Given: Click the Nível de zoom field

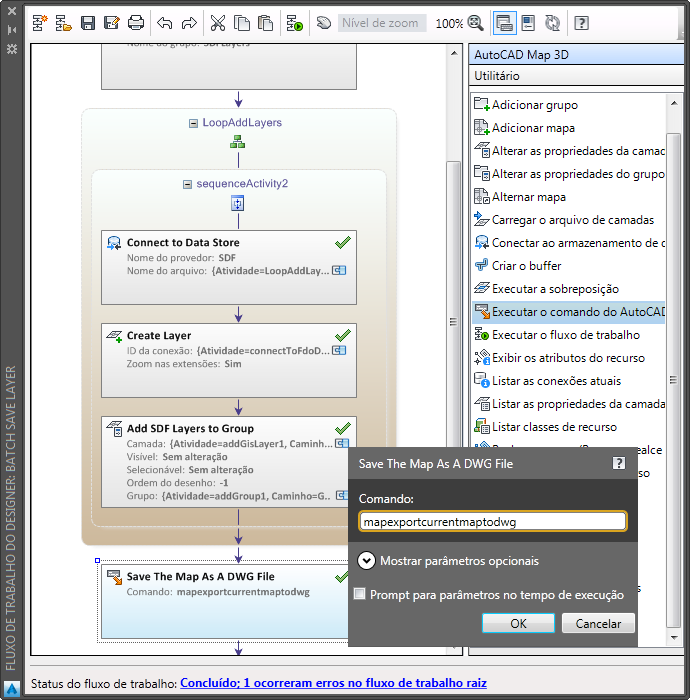Looking at the screenshot, I should [x=382, y=23].
